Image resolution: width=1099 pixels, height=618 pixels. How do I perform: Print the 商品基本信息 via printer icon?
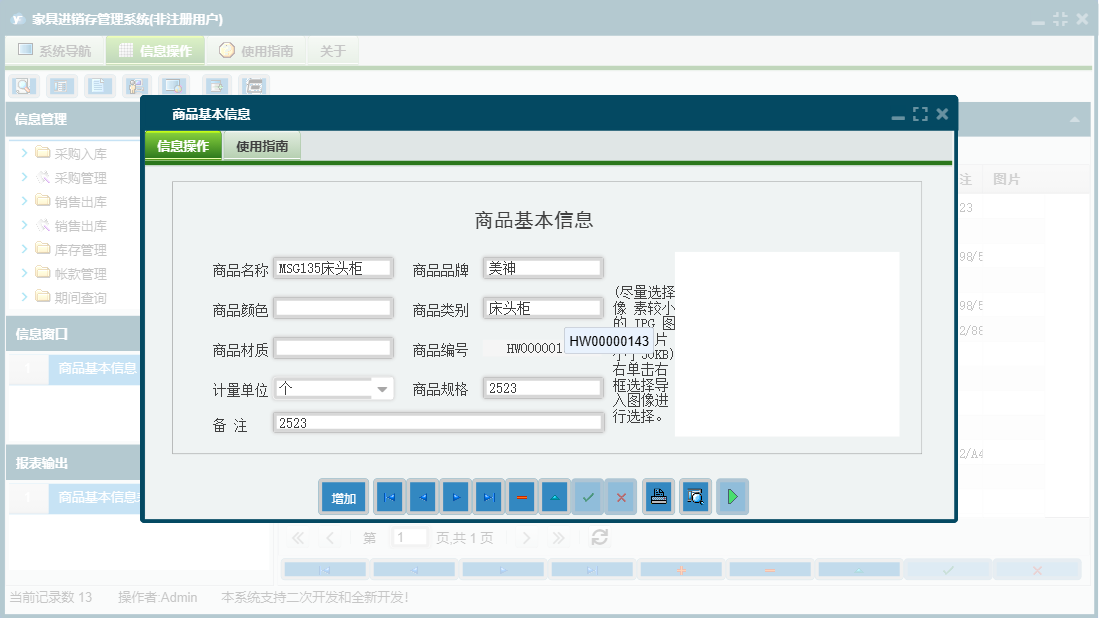click(x=658, y=496)
